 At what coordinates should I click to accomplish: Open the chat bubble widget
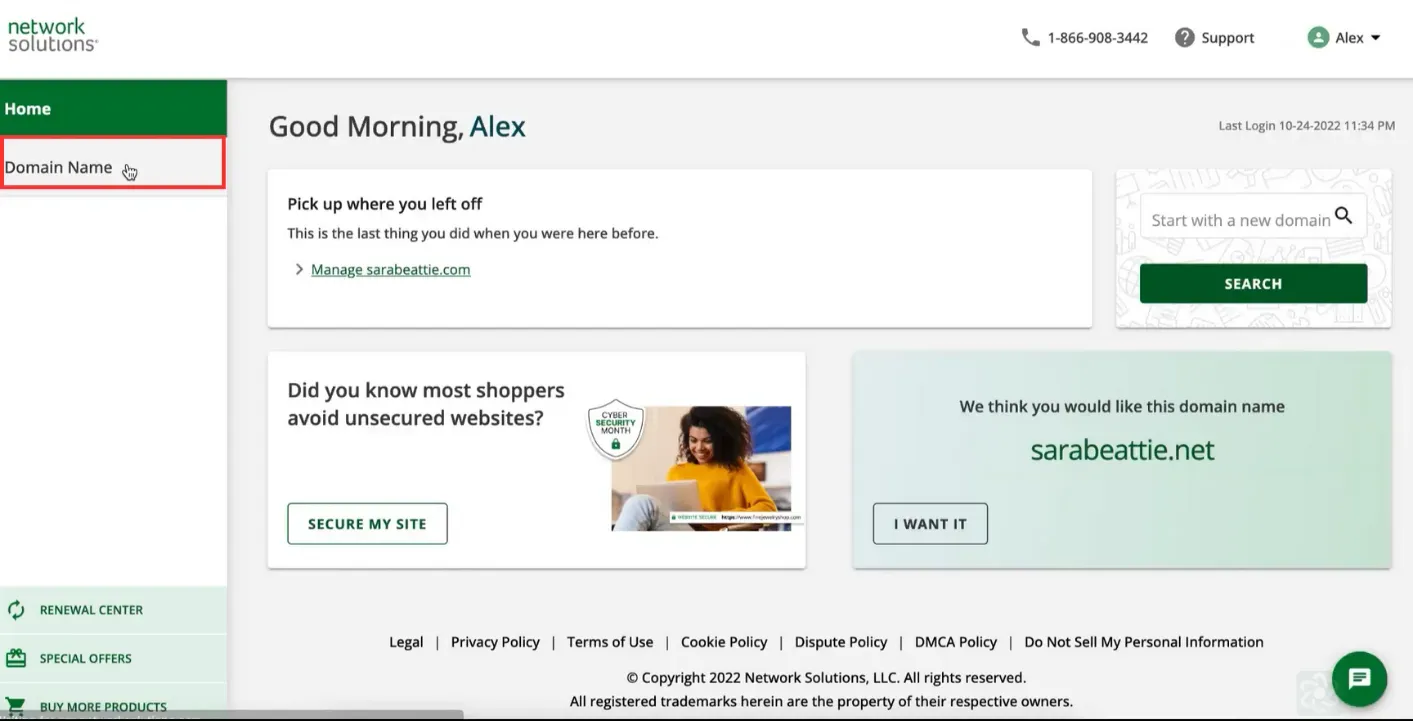click(x=1359, y=679)
